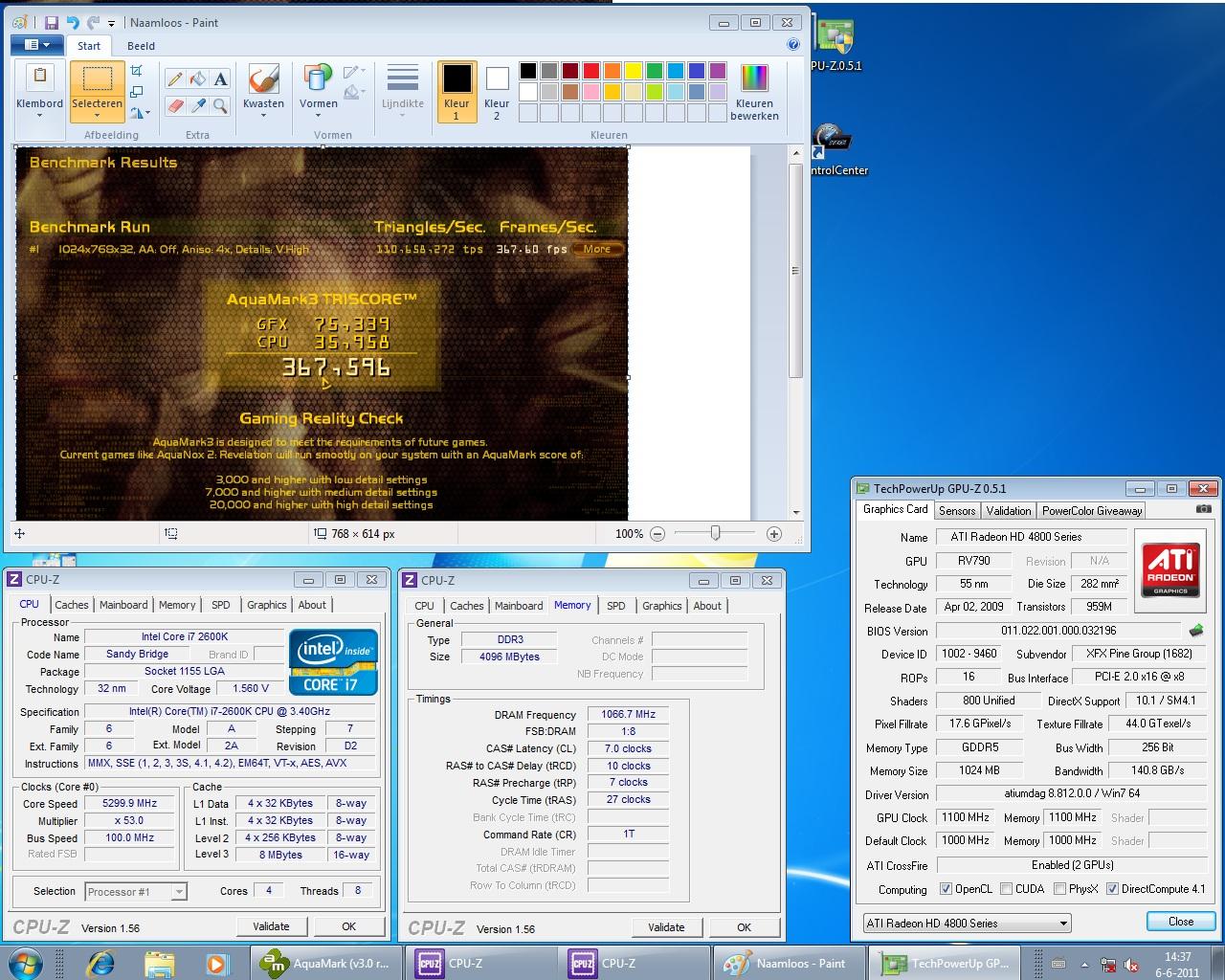Viewport: 1225px width, 980px height.
Task: Click the Klembord paste clipboard icon
Action: pos(39,77)
